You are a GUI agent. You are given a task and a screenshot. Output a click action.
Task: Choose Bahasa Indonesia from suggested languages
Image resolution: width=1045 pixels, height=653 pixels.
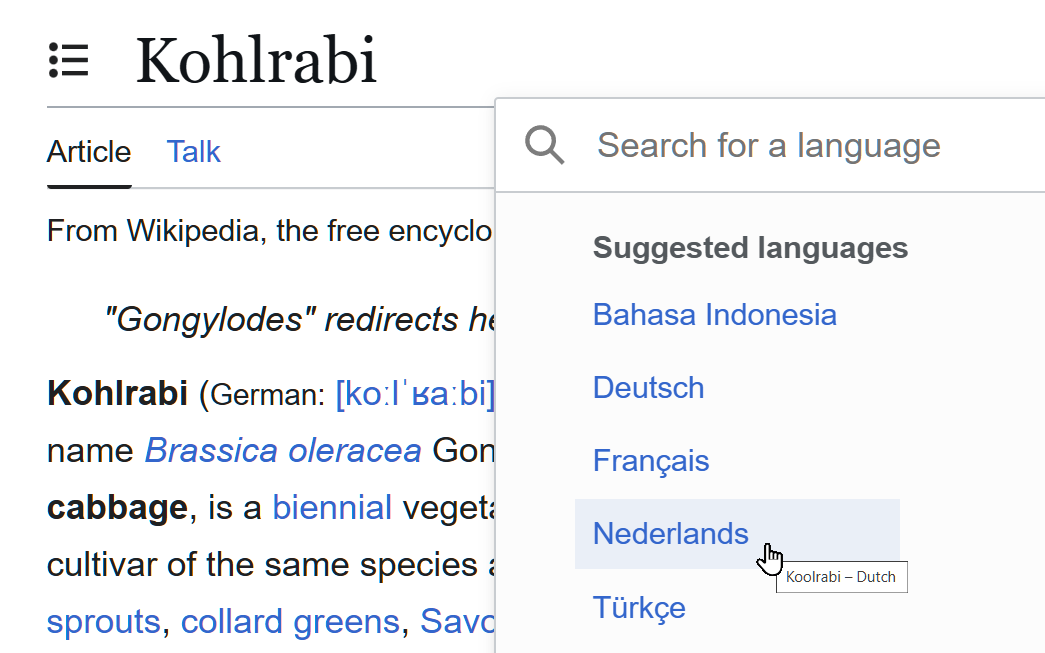(x=714, y=315)
